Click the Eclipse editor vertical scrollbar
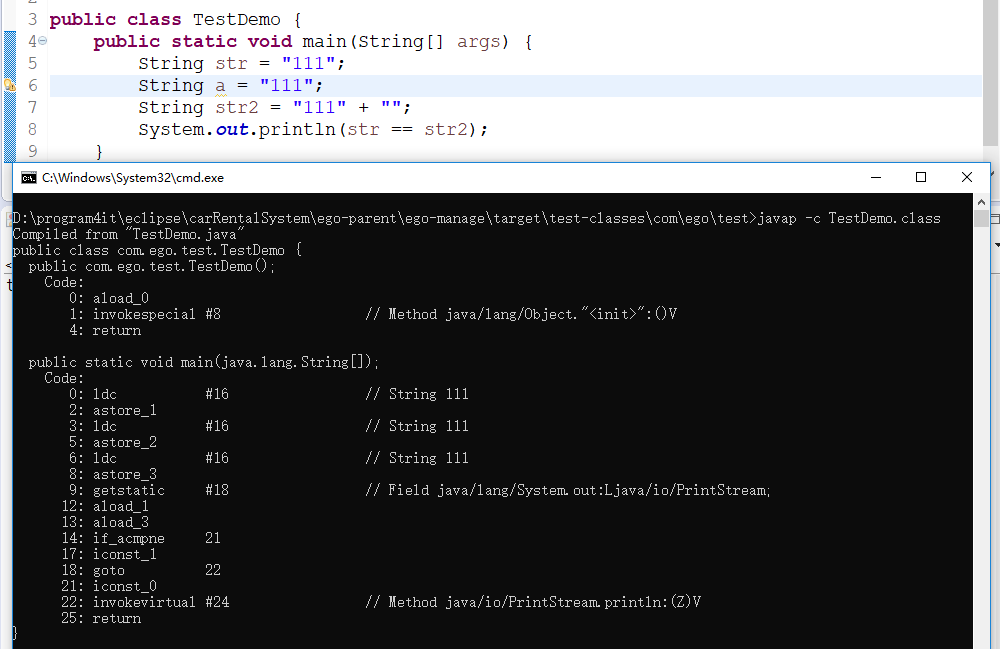The image size is (1000, 649). [x=990, y=73]
